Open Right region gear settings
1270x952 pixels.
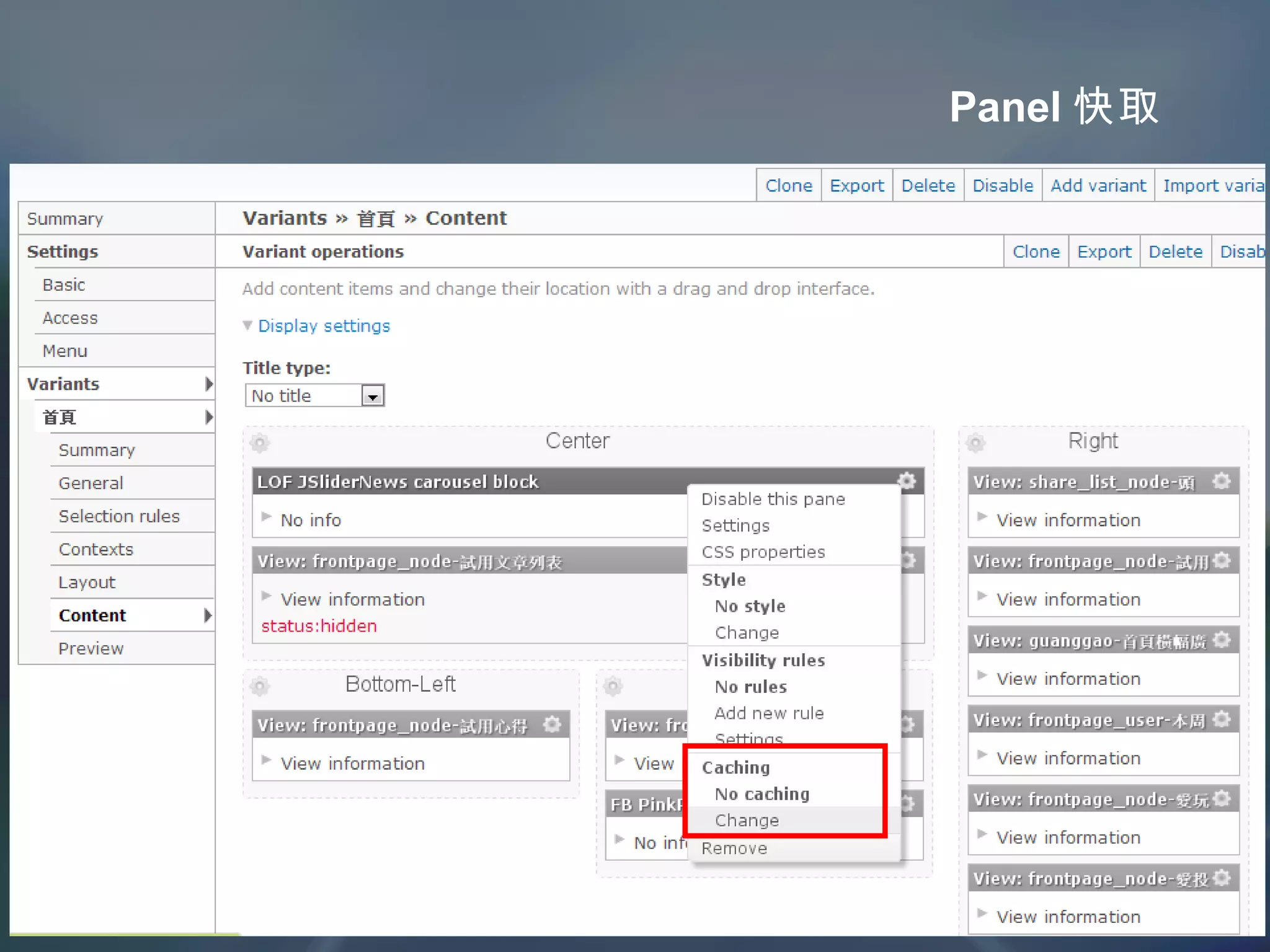975,443
